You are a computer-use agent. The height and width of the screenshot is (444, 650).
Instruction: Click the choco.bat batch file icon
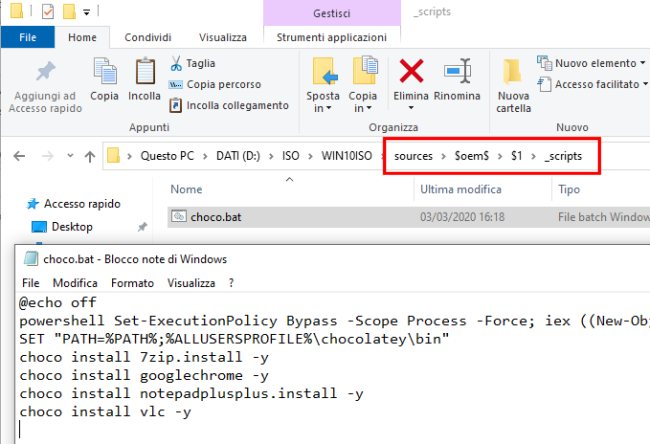point(179,216)
